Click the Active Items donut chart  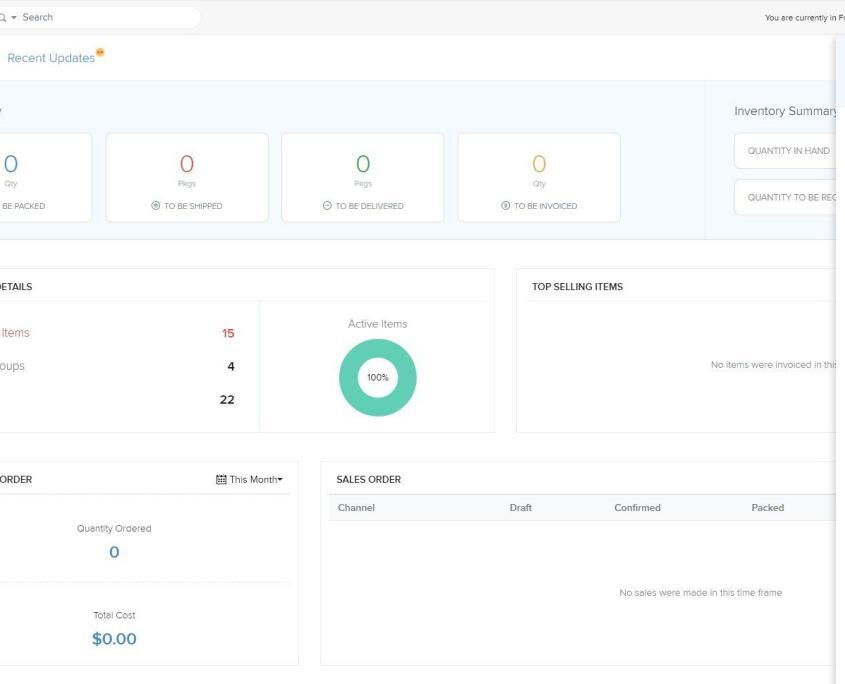[x=378, y=377]
